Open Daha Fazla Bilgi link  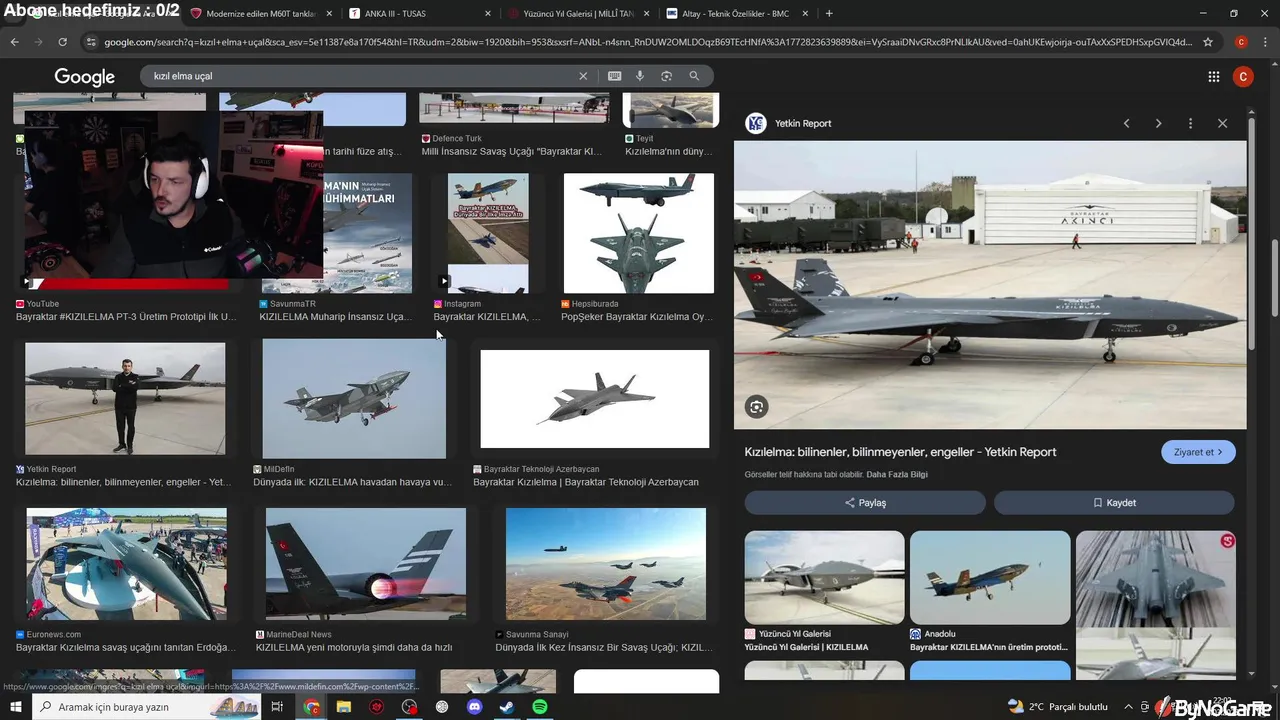[897, 474]
